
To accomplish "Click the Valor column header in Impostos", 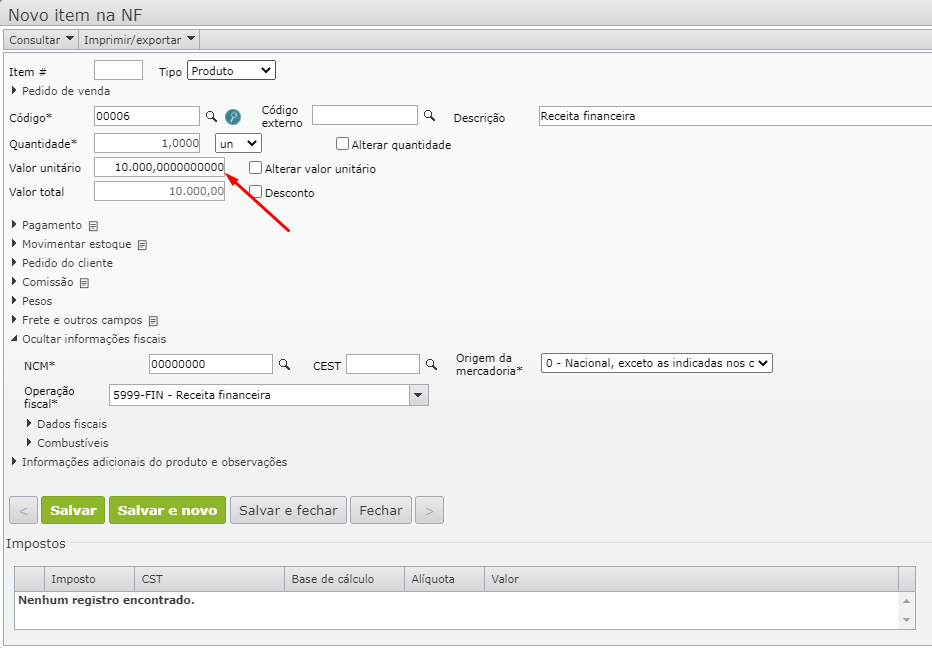I will (691, 579).
